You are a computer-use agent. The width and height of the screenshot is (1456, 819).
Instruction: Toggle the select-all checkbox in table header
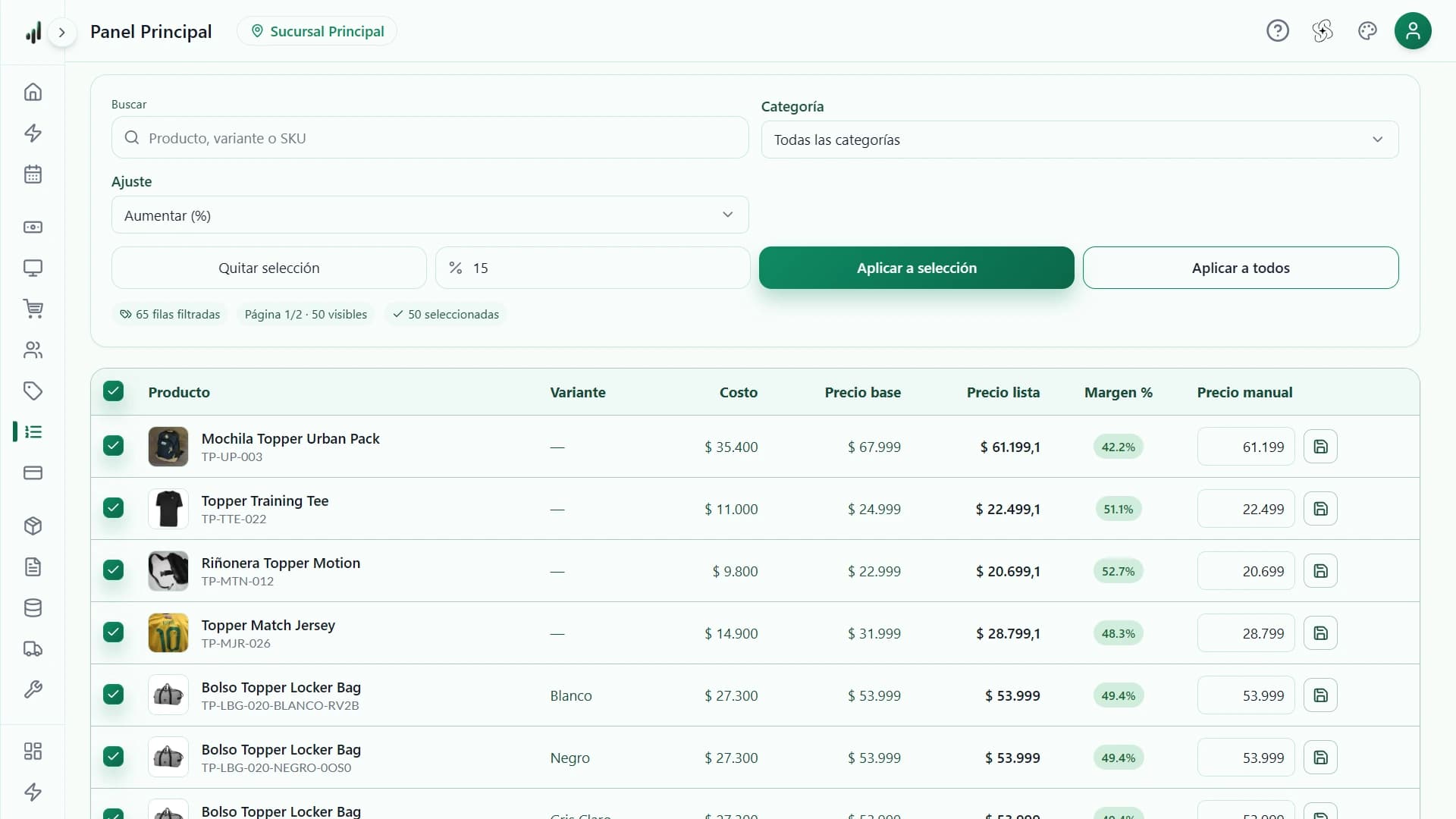point(114,391)
